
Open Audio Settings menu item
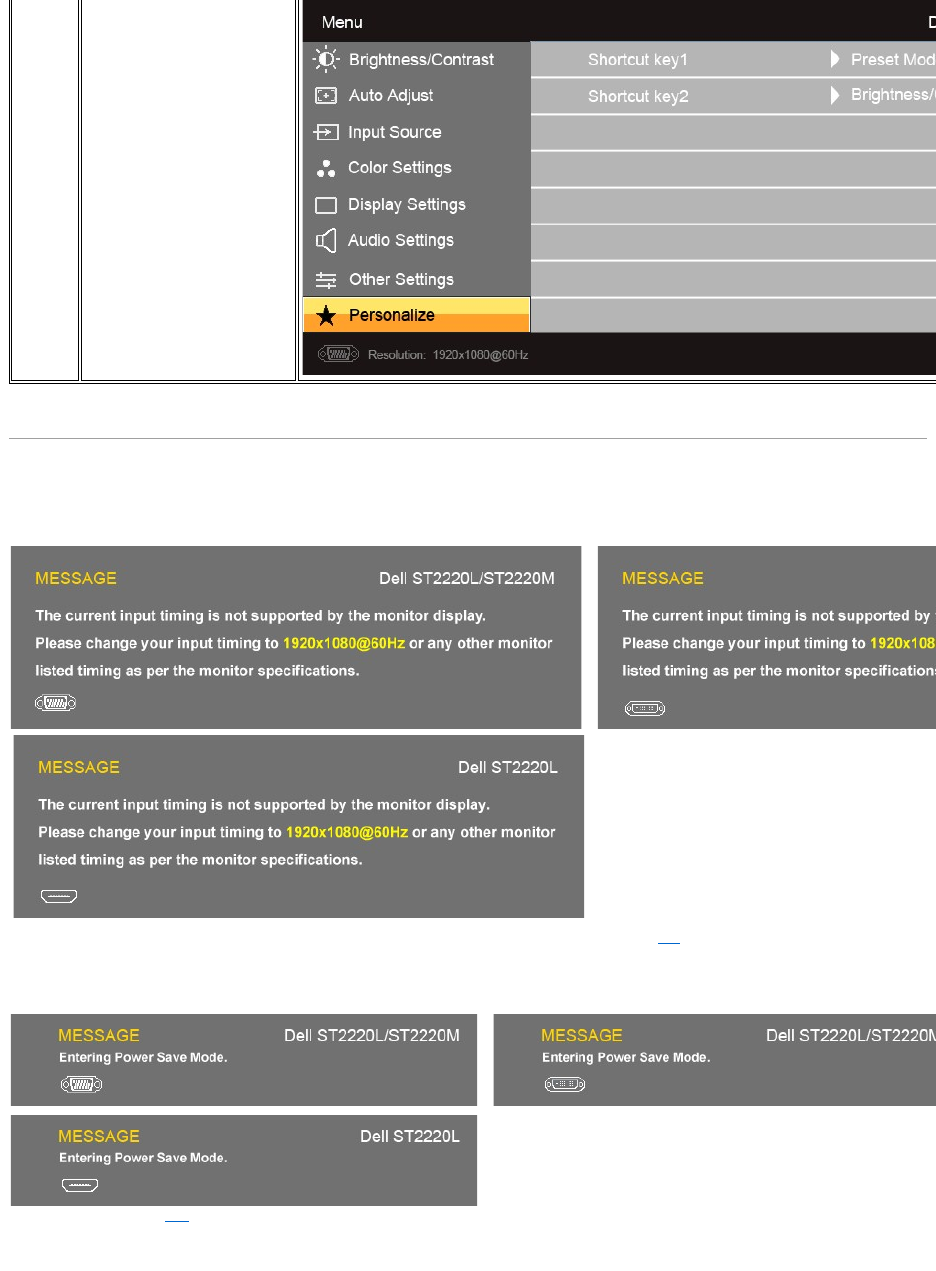416,241
